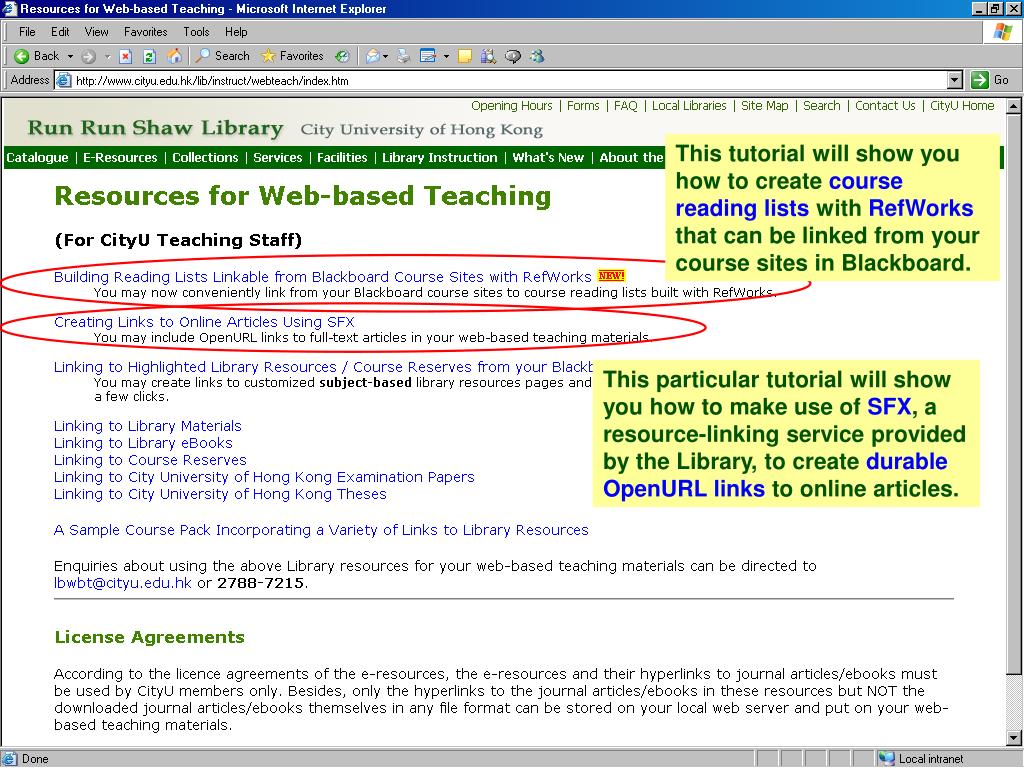Viewport: 1024px width, 768px height.
Task: Follow the Forms link
Action: click(x=583, y=106)
